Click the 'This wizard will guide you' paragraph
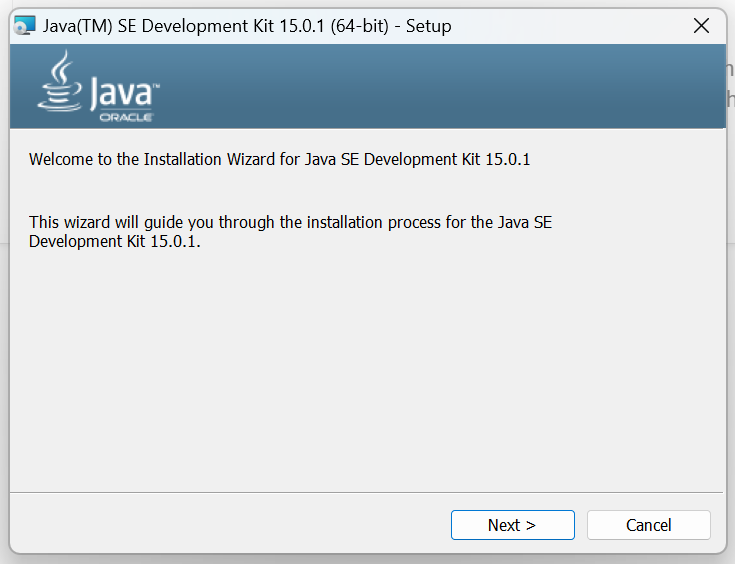Image resolution: width=735 pixels, height=564 pixels. 290,232
